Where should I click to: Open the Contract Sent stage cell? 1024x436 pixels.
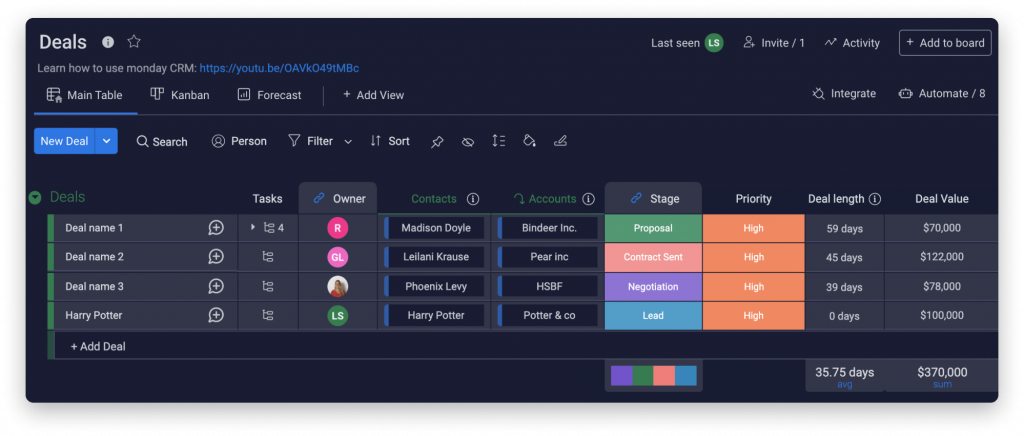coord(654,257)
